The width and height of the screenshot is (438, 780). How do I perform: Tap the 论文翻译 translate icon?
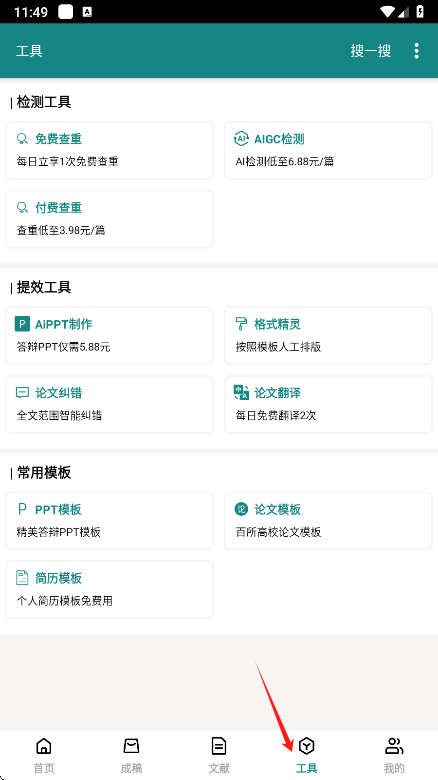point(241,392)
